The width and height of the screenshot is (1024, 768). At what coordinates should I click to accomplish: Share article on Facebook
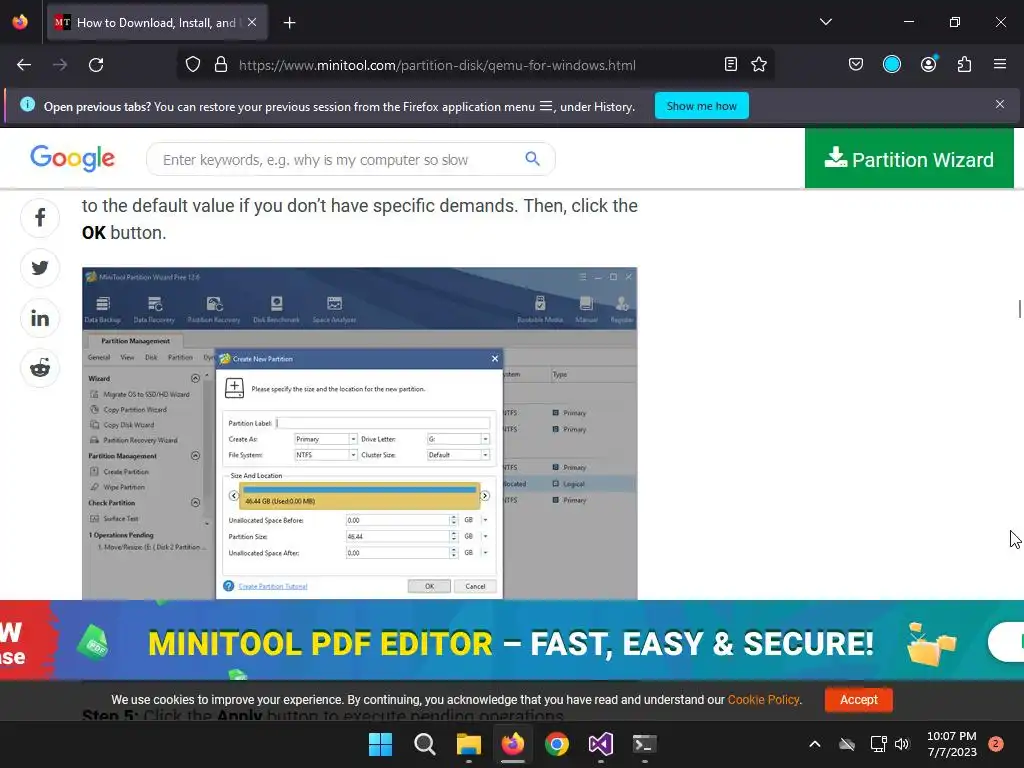coord(40,217)
